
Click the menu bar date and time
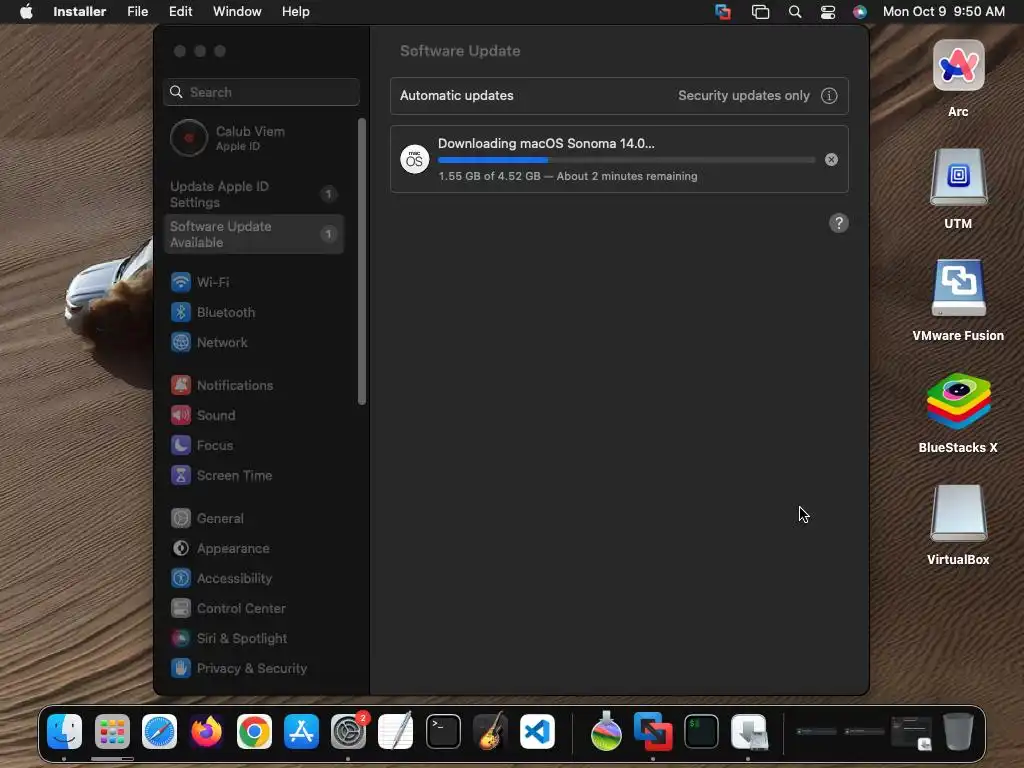(x=944, y=12)
